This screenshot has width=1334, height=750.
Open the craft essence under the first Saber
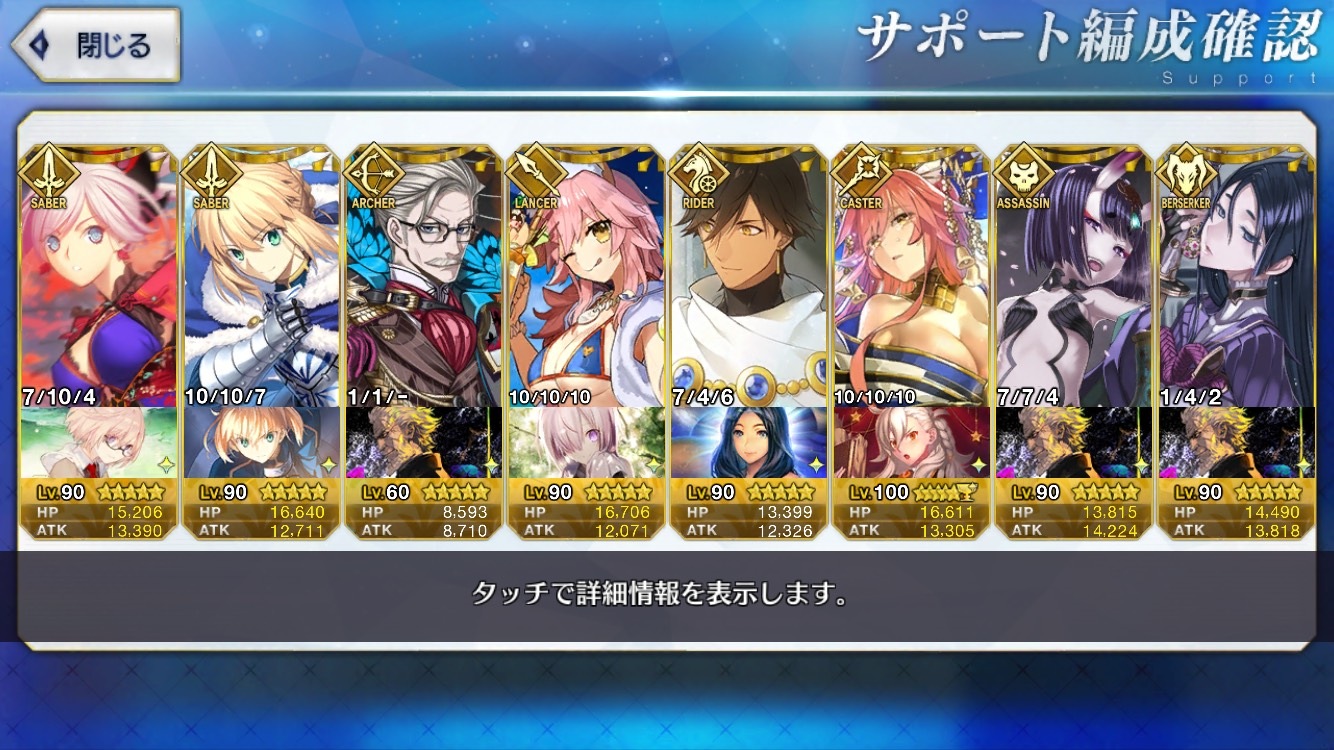point(99,441)
